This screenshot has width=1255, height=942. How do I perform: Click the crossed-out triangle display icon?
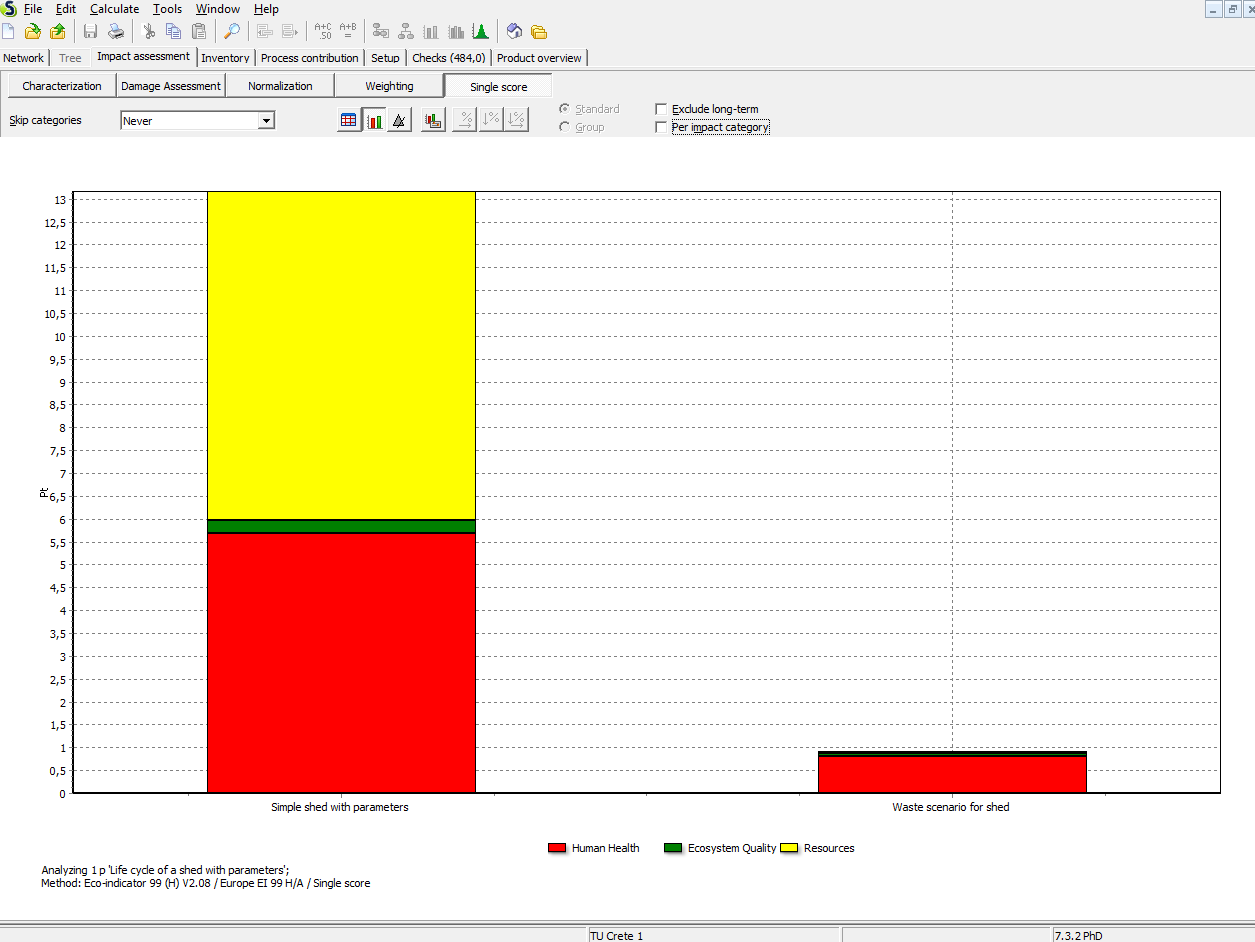click(399, 120)
